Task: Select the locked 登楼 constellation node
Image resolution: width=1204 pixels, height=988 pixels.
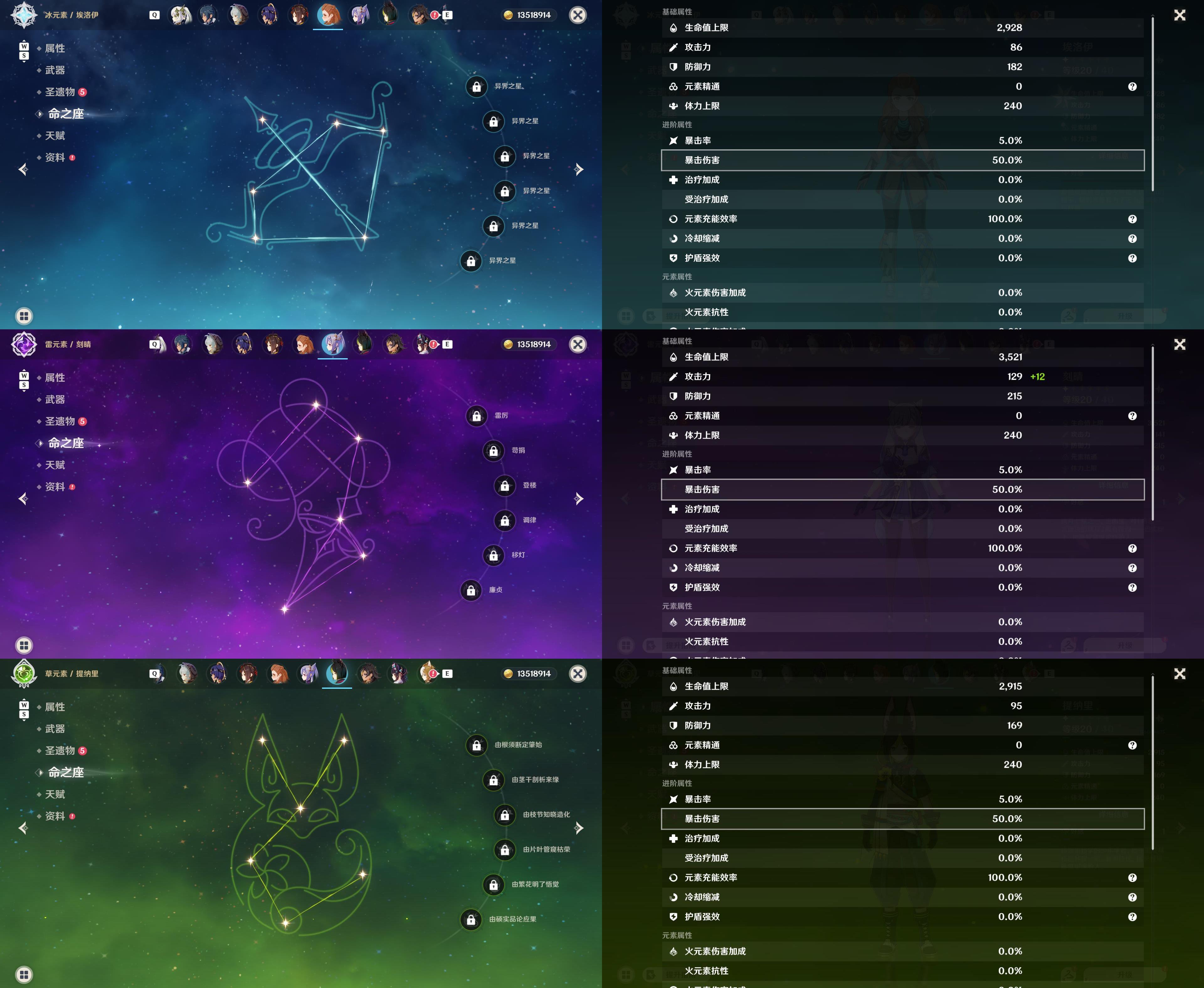Action: [x=505, y=486]
